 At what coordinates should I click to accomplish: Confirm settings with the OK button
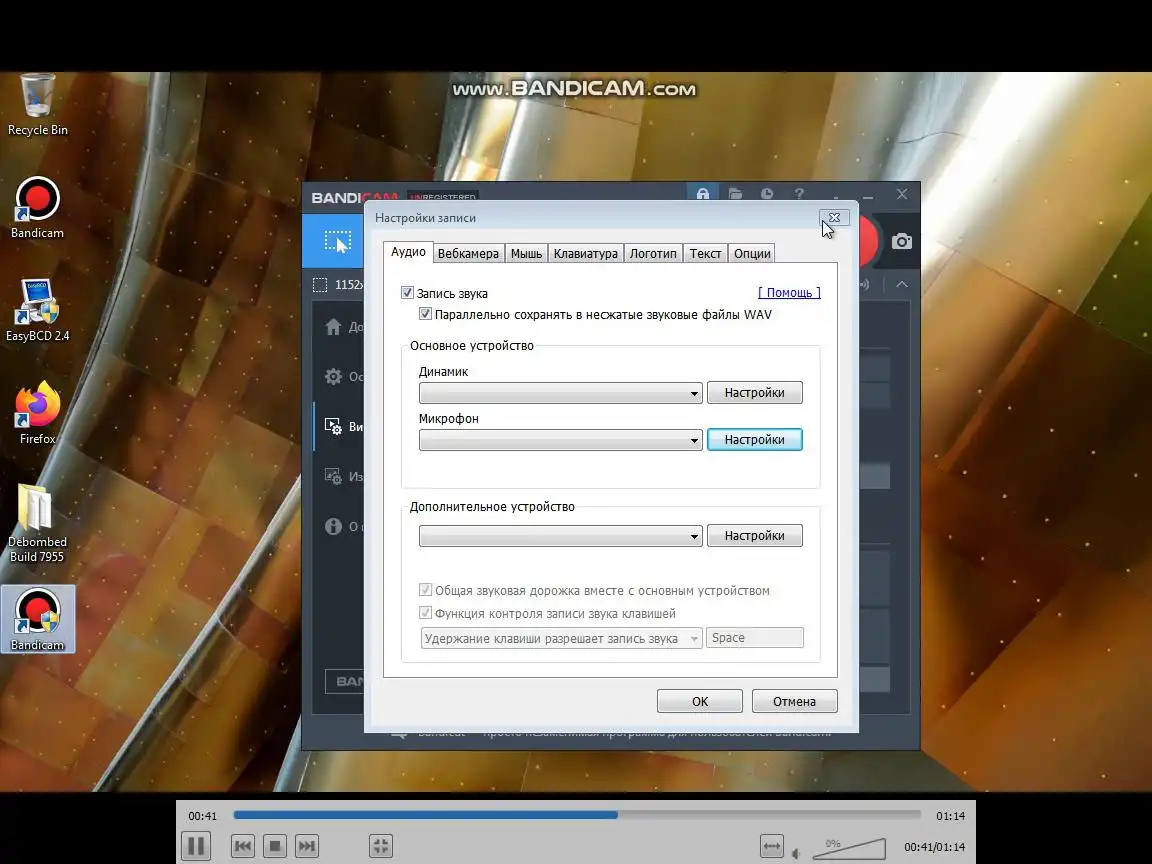click(x=699, y=701)
